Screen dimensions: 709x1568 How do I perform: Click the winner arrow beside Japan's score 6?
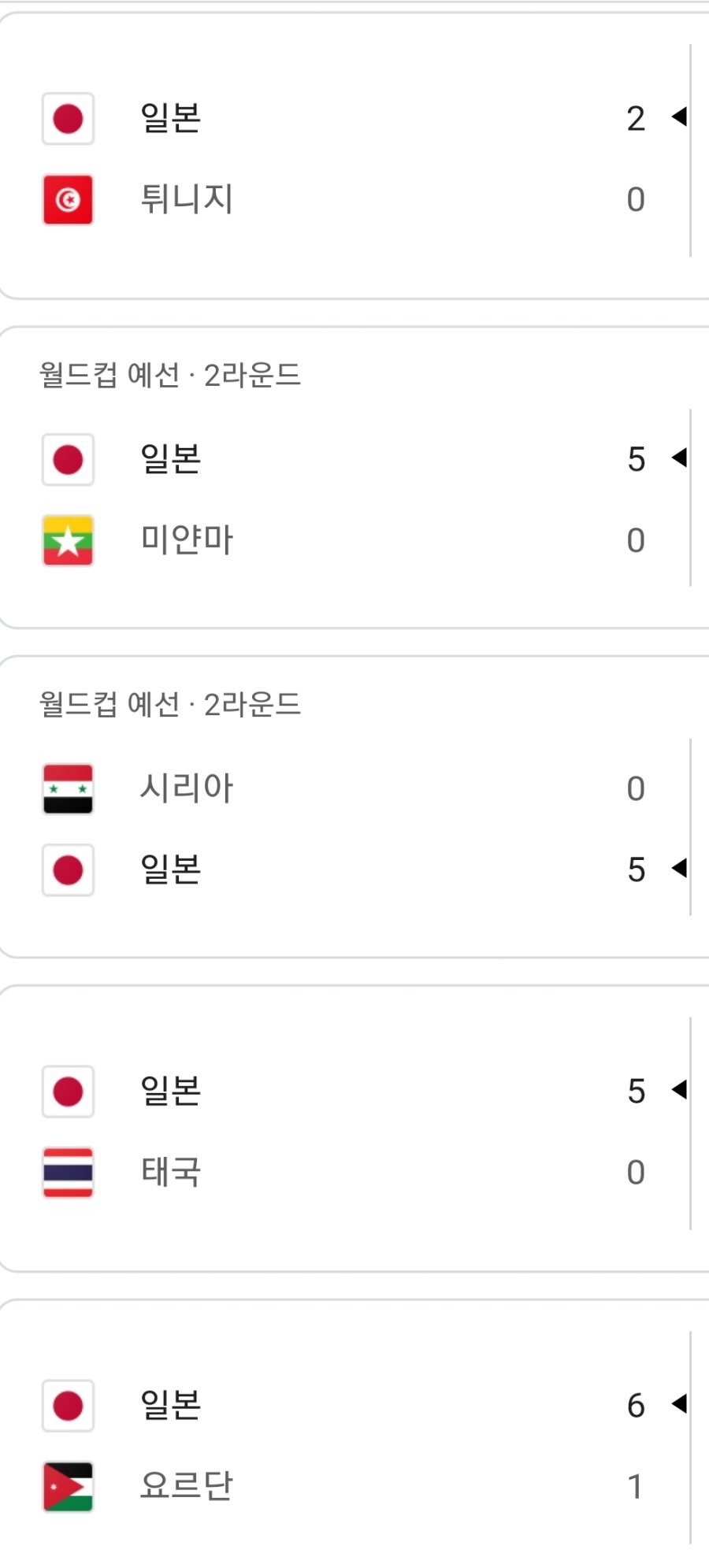pos(679,1403)
